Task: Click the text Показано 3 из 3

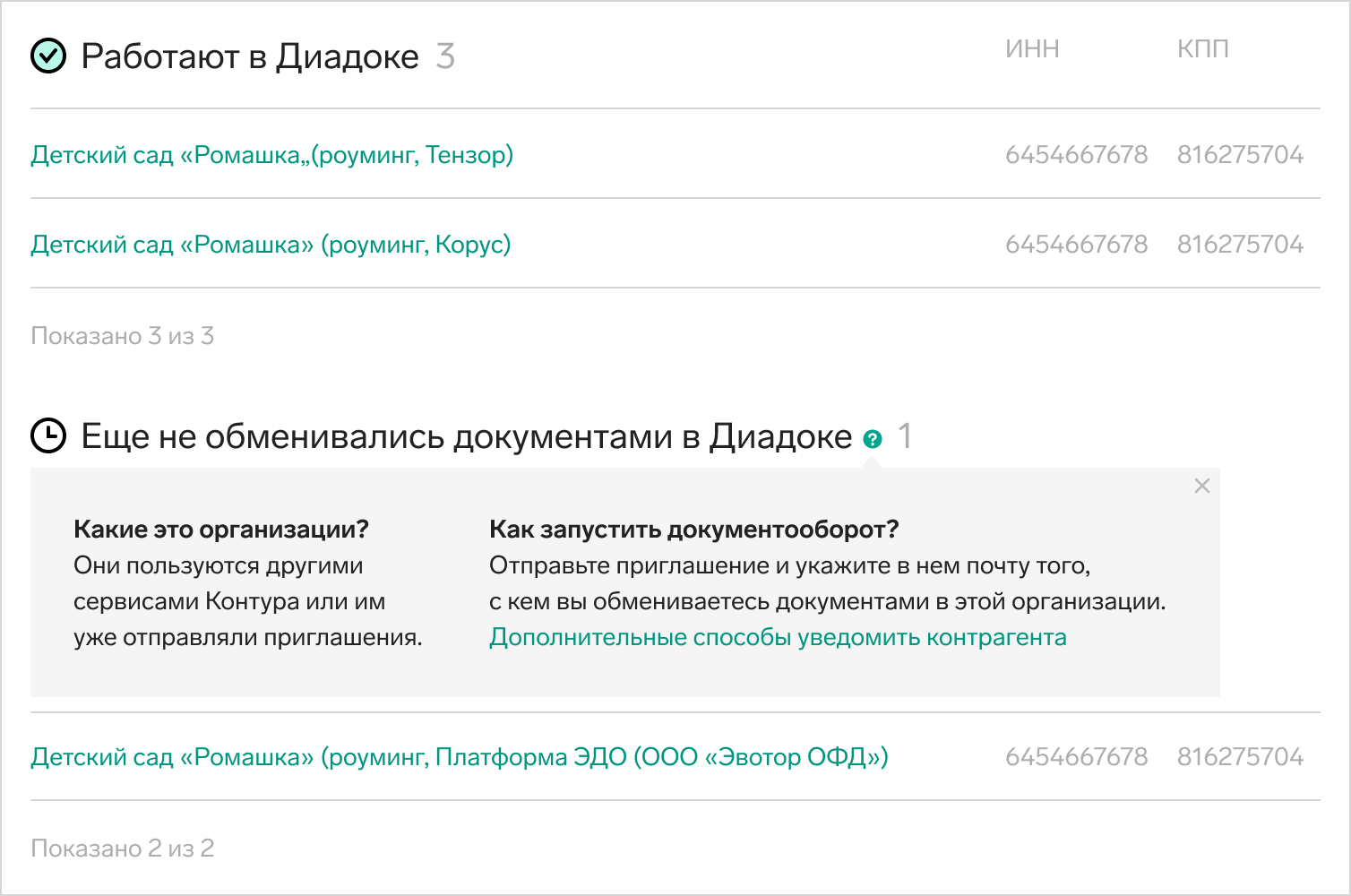Action: [x=123, y=336]
